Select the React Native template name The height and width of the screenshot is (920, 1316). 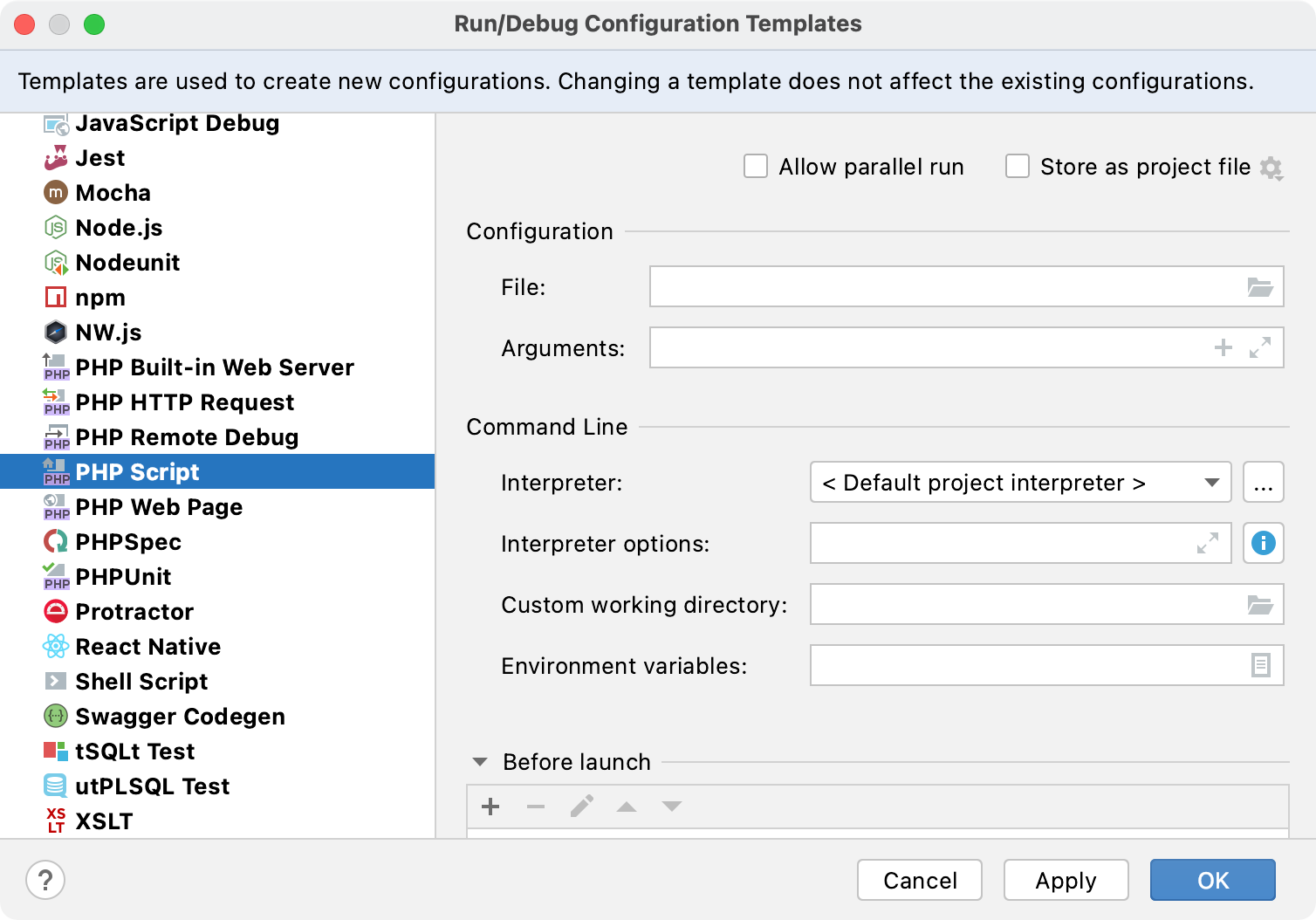[148, 647]
